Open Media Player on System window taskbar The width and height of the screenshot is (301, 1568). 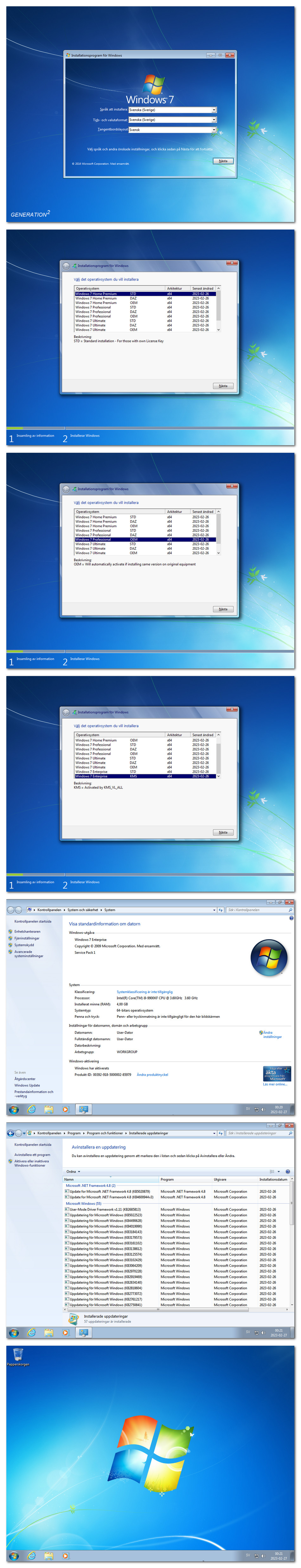point(65,1109)
